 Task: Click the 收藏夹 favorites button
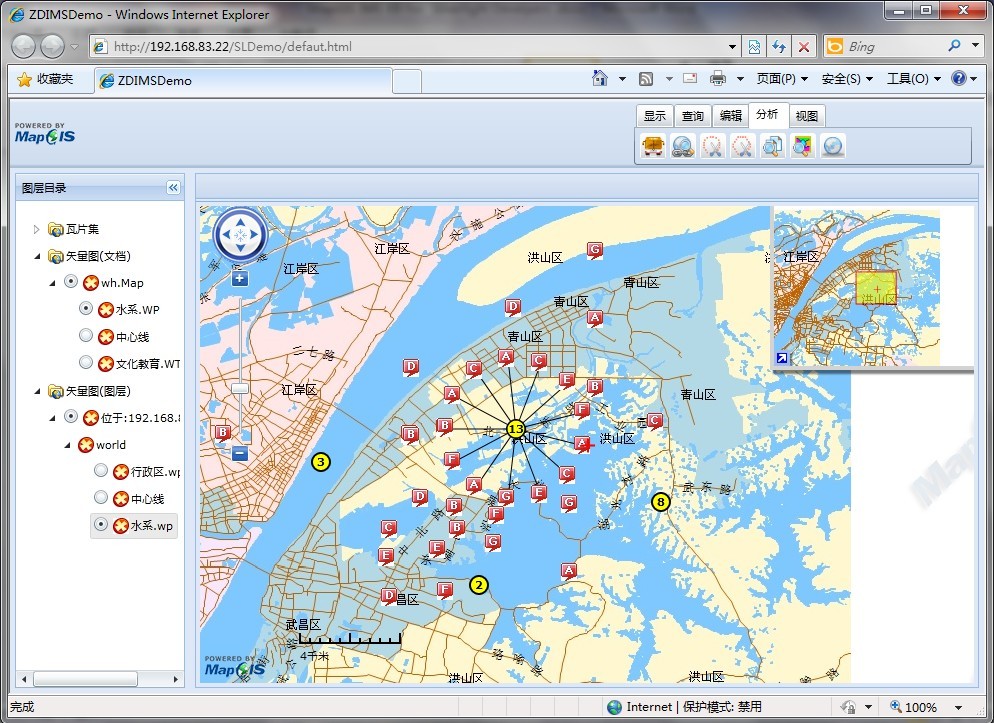click(45, 79)
